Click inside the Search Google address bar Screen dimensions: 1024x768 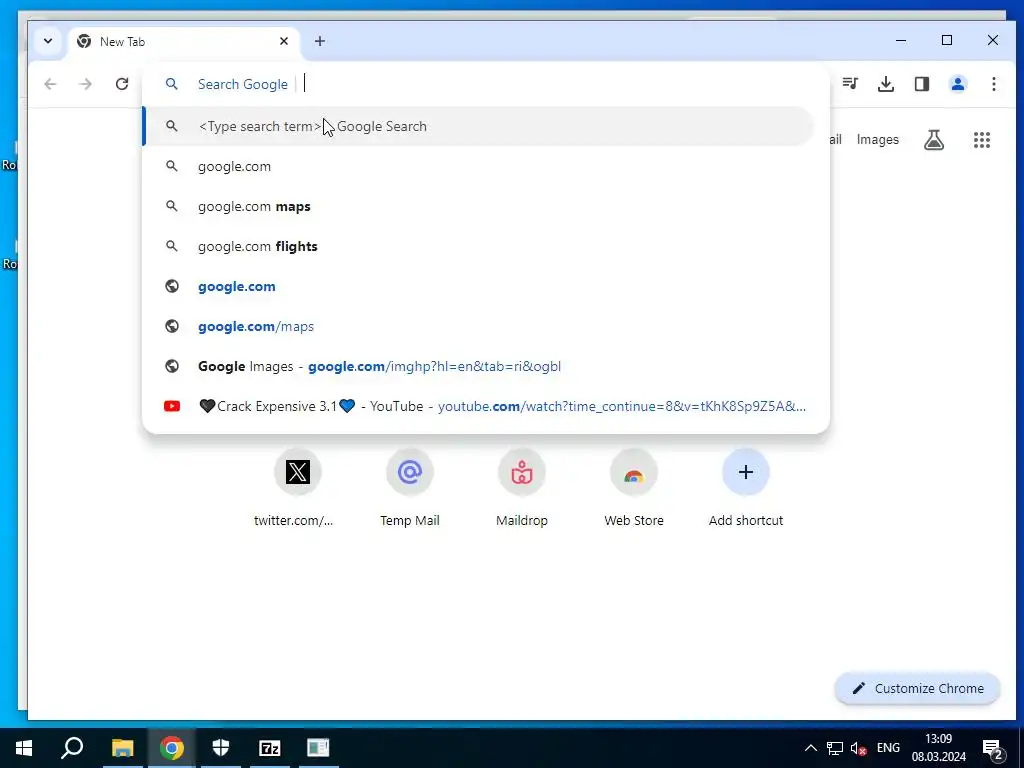486,84
